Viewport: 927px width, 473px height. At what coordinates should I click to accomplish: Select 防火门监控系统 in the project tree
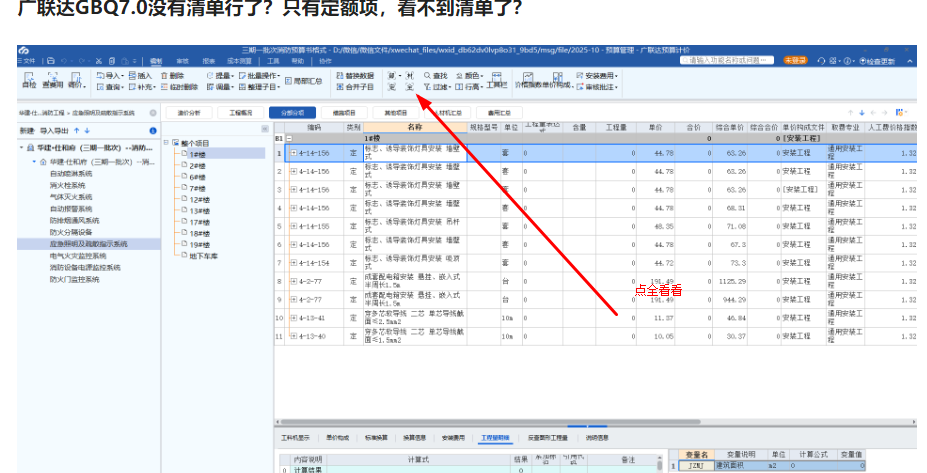click(74, 279)
